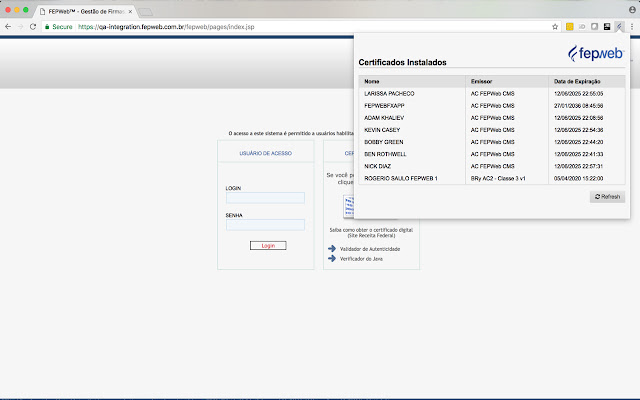Viewport: 640px width, 400px height.
Task: Click the red Login button
Action: pos(268,245)
